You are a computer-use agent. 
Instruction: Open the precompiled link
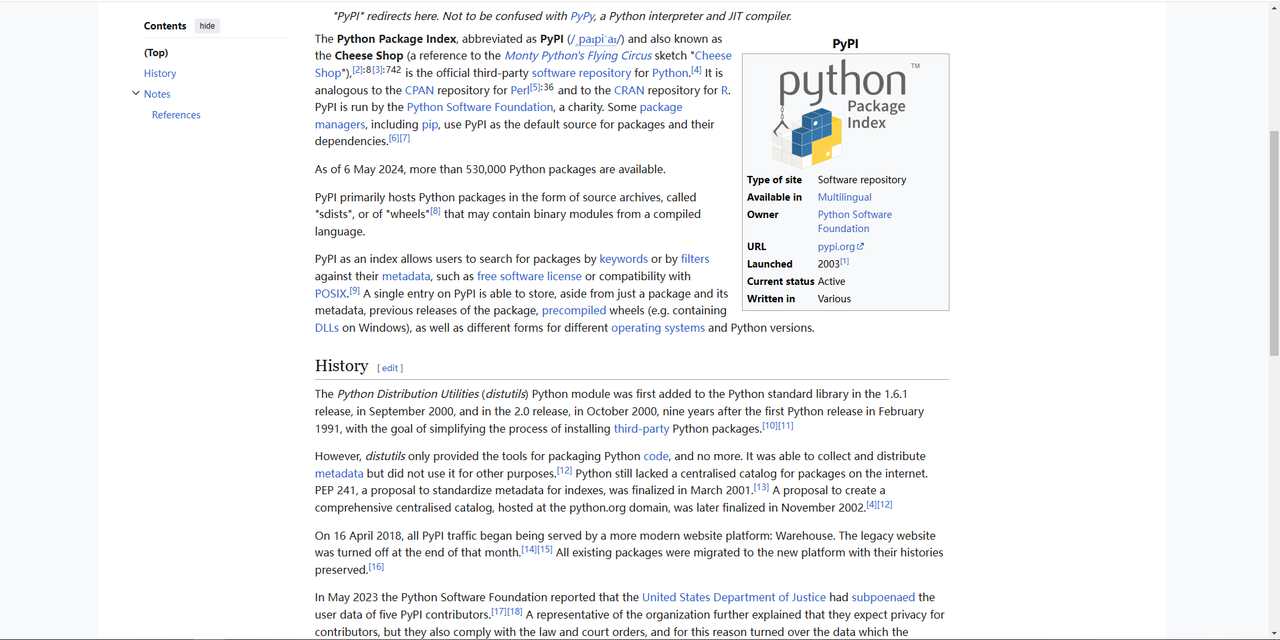pos(574,310)
